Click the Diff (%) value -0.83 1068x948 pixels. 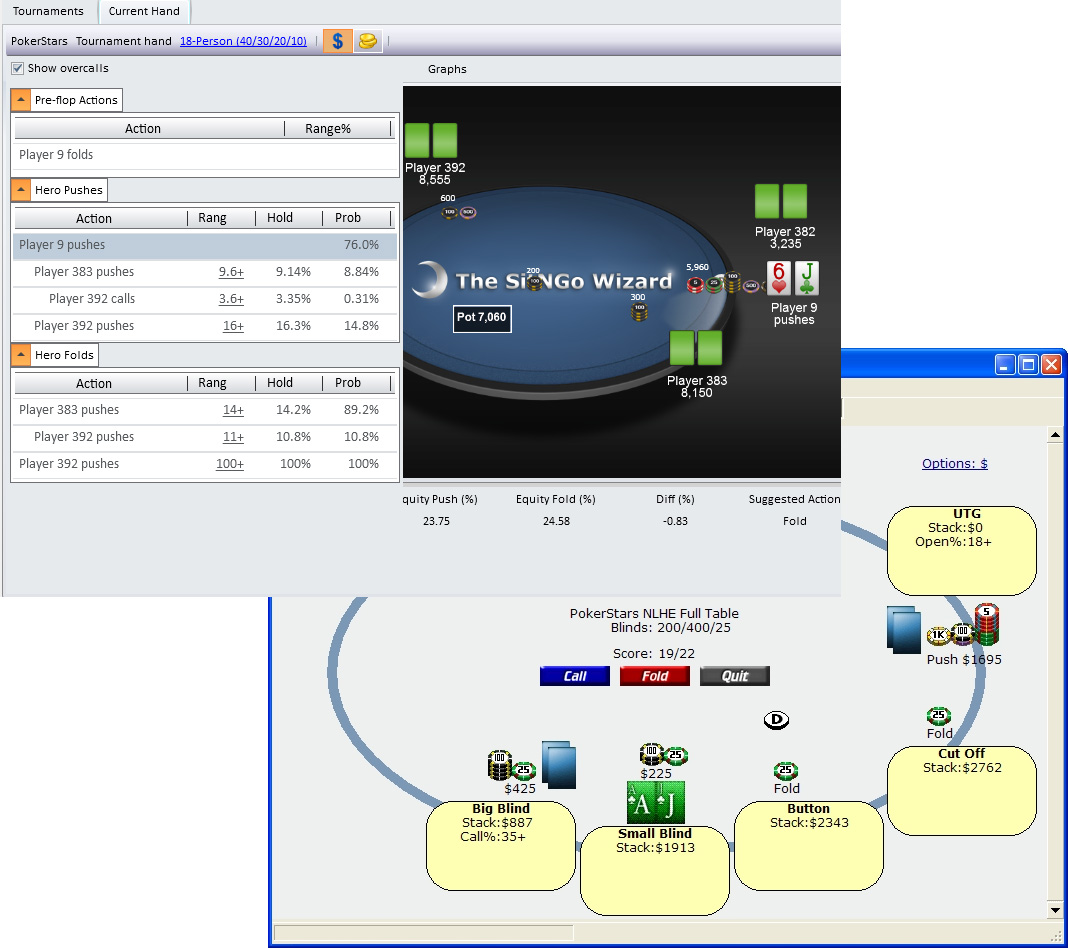click(675, 521)
